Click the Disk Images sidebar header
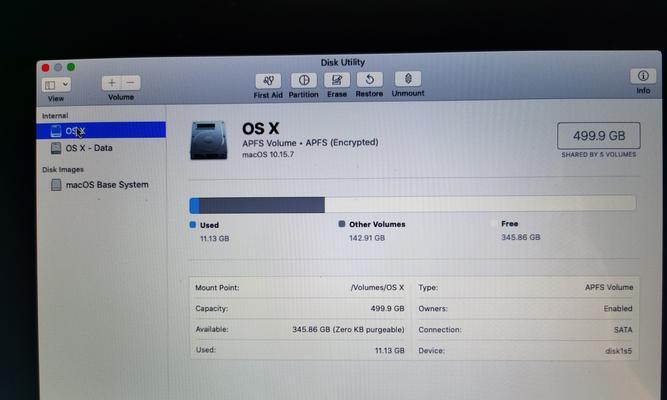Screen dimensions: 667x400 click(63, 169)
